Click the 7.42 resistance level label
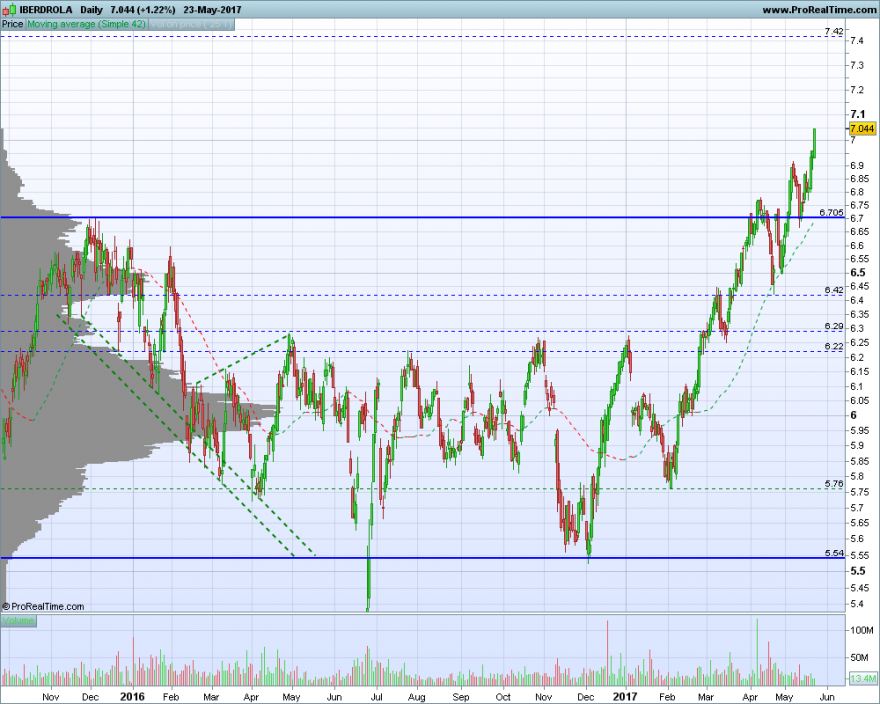880x704 pixels. 834,31
